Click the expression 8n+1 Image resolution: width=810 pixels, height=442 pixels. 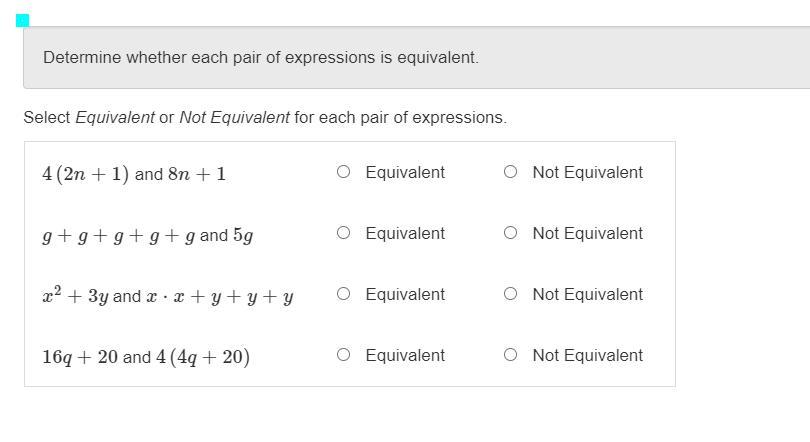coord(197,174)
